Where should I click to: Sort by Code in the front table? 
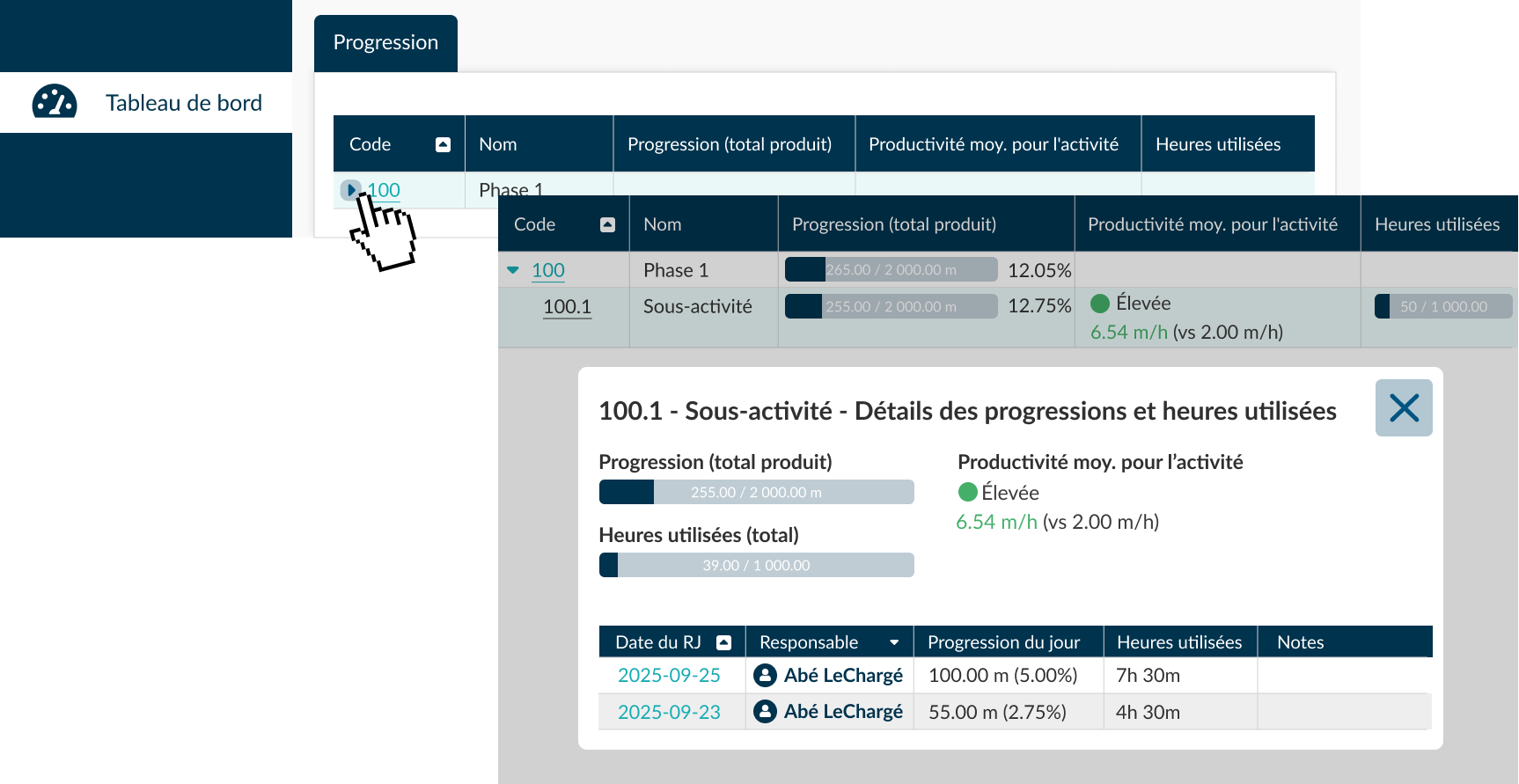[x=607, y=224]
